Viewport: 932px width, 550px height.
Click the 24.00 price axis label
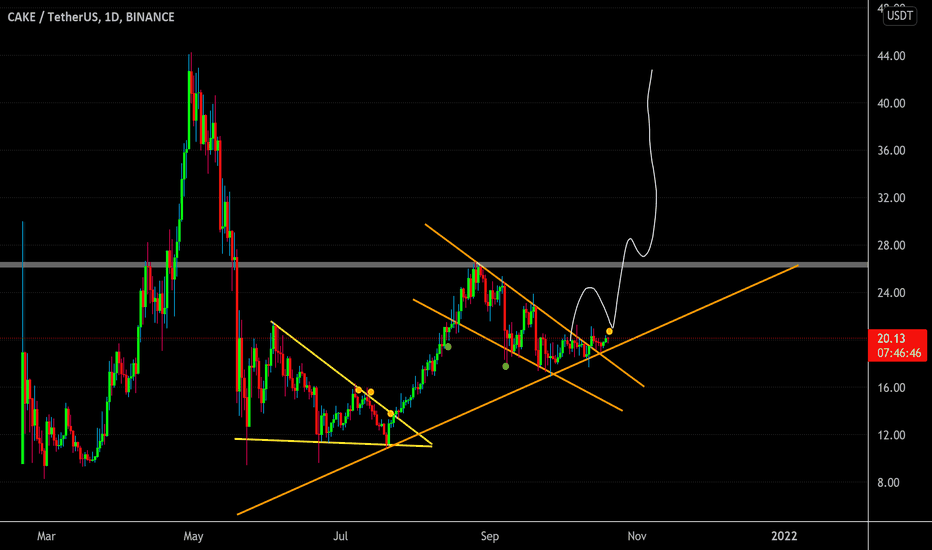click(x=891, y=293)
